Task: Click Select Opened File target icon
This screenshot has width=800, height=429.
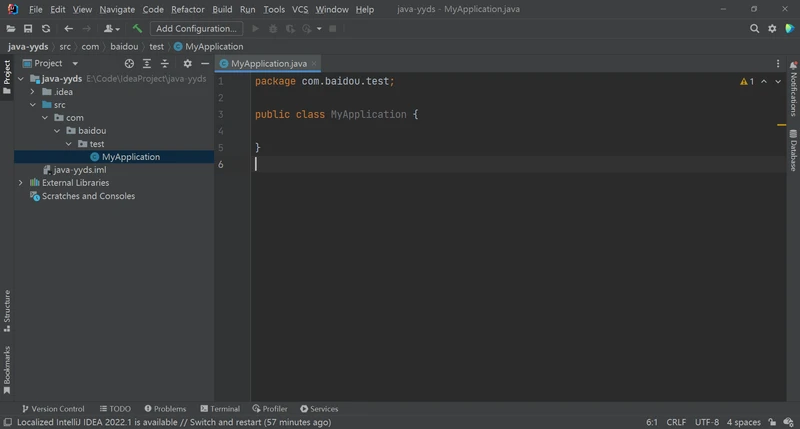Action: click(129, 63)
